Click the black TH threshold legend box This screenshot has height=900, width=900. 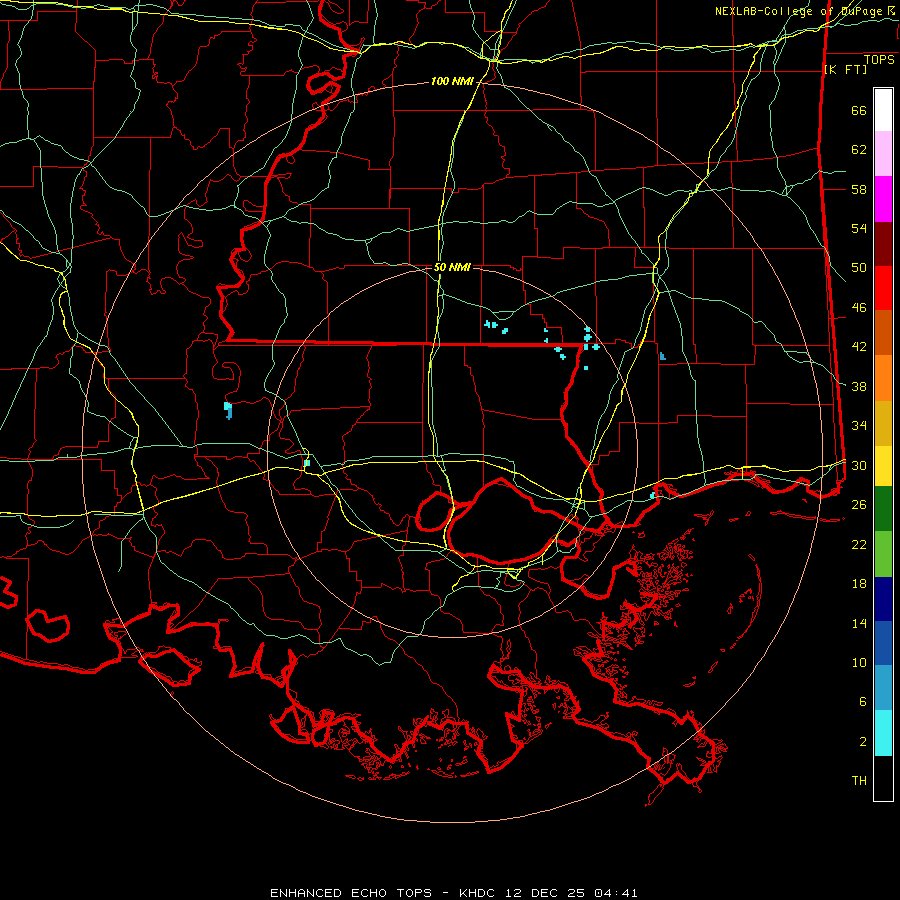883,778
